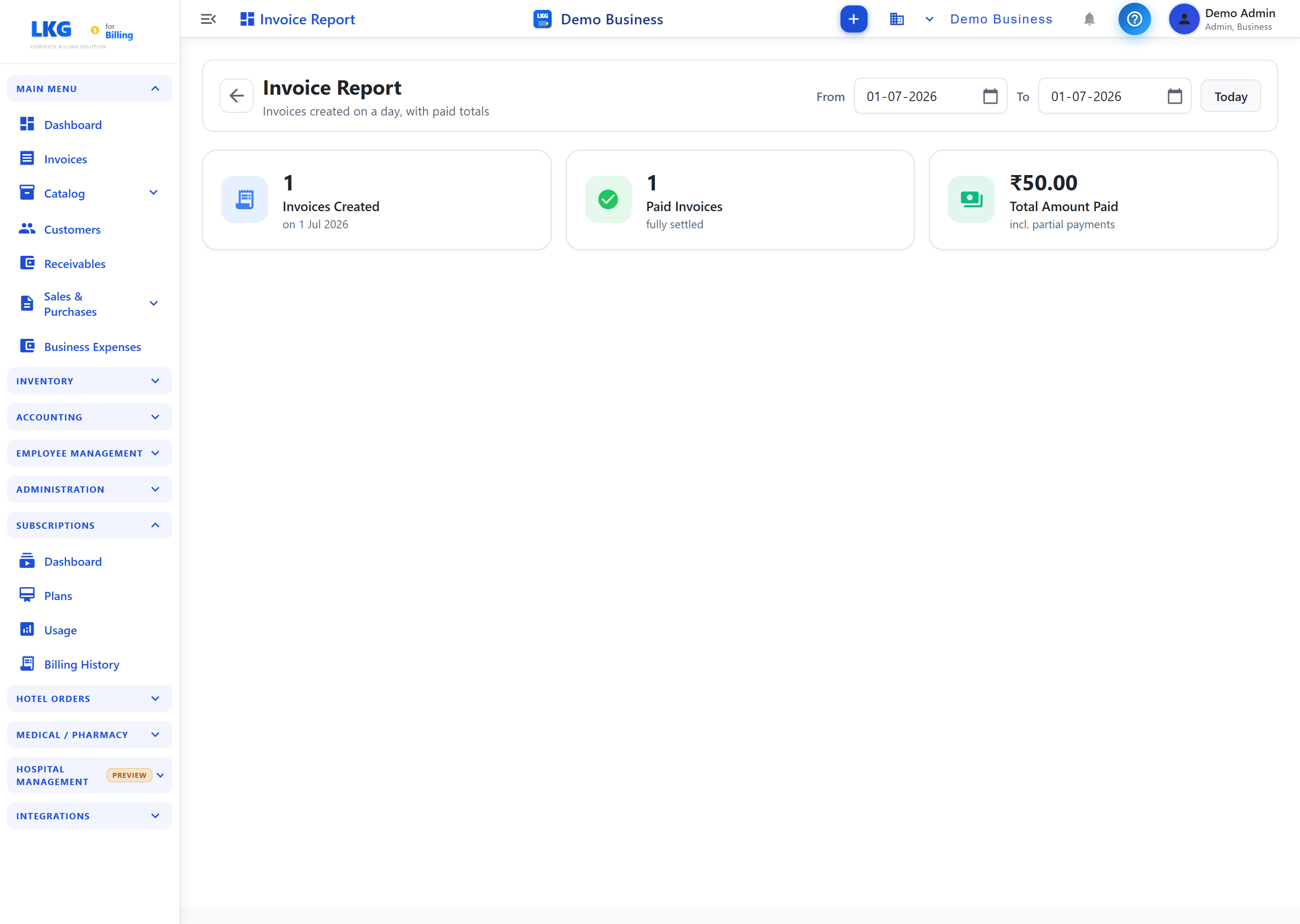1300x924 pixels.
Task: Expand the Accounting section
Action: pyautogui.click(x=89, y=416)
